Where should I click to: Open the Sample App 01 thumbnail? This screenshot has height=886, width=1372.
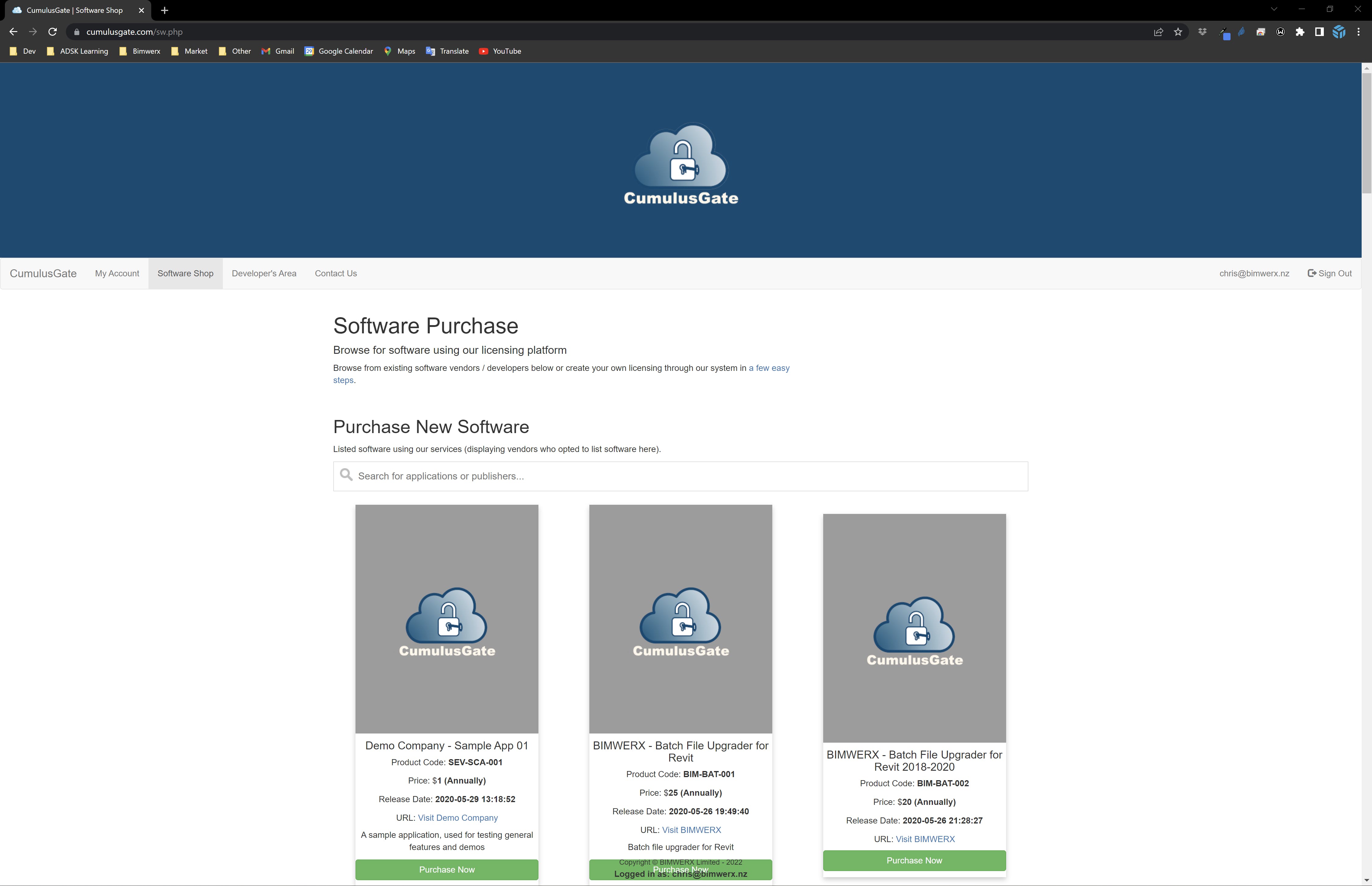point(447,619)
